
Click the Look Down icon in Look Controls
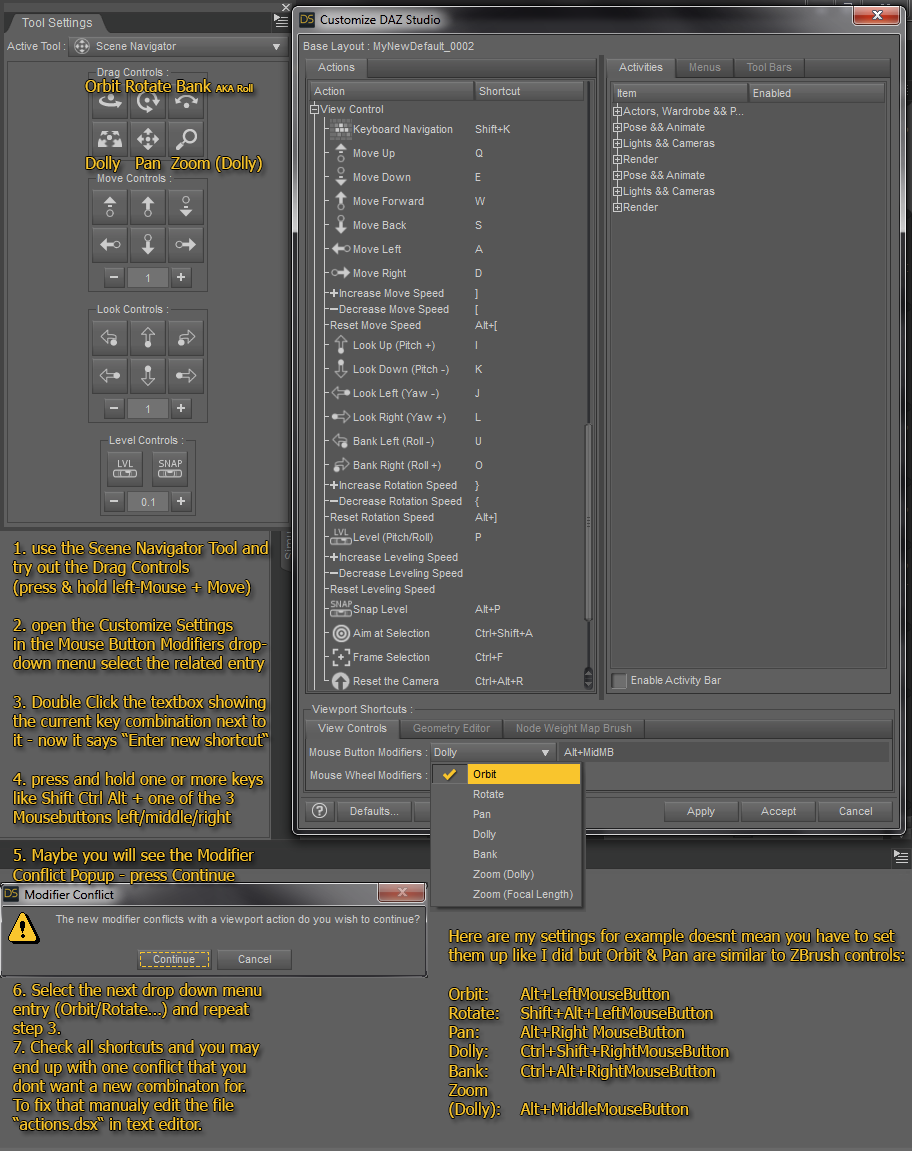148,376
